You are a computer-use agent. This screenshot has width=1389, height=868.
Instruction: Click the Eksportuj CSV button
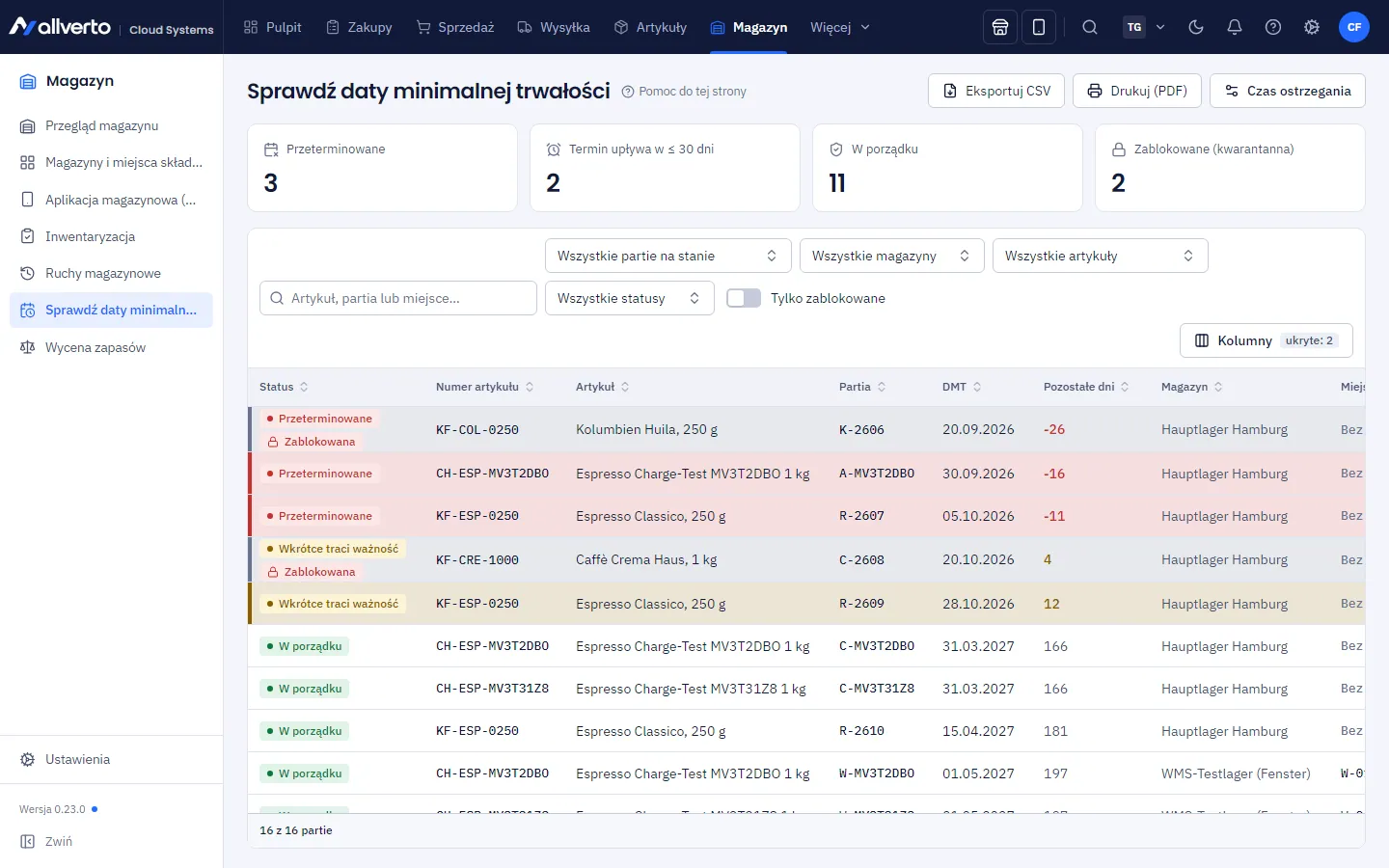click(x=996, y=91)
